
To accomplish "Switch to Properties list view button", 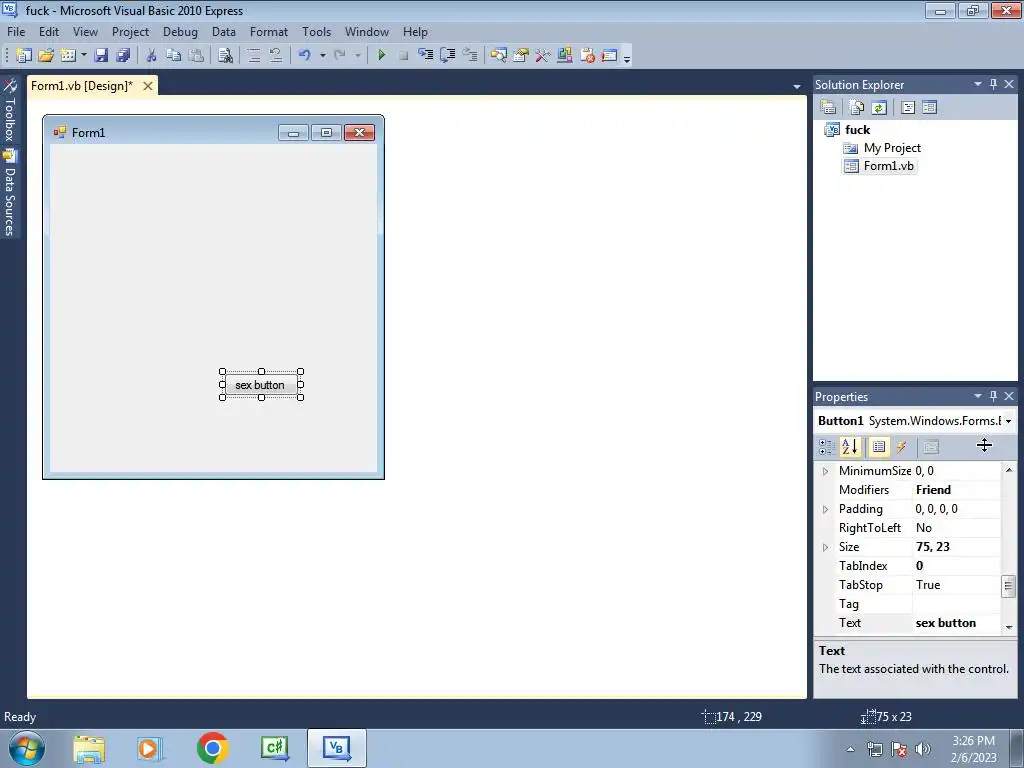I will click(x=879, y=447).
